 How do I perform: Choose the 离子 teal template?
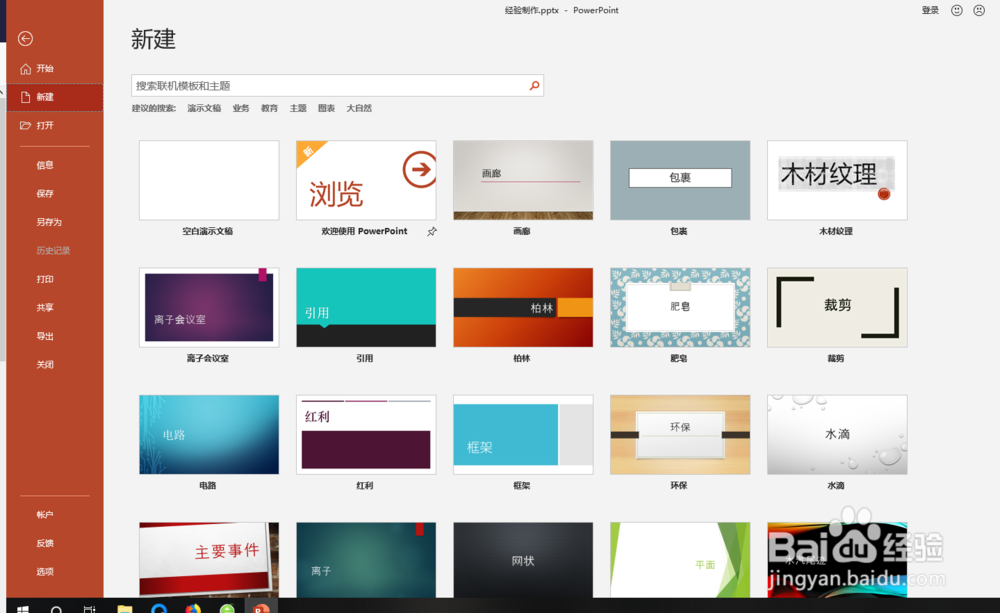[366, 559]
